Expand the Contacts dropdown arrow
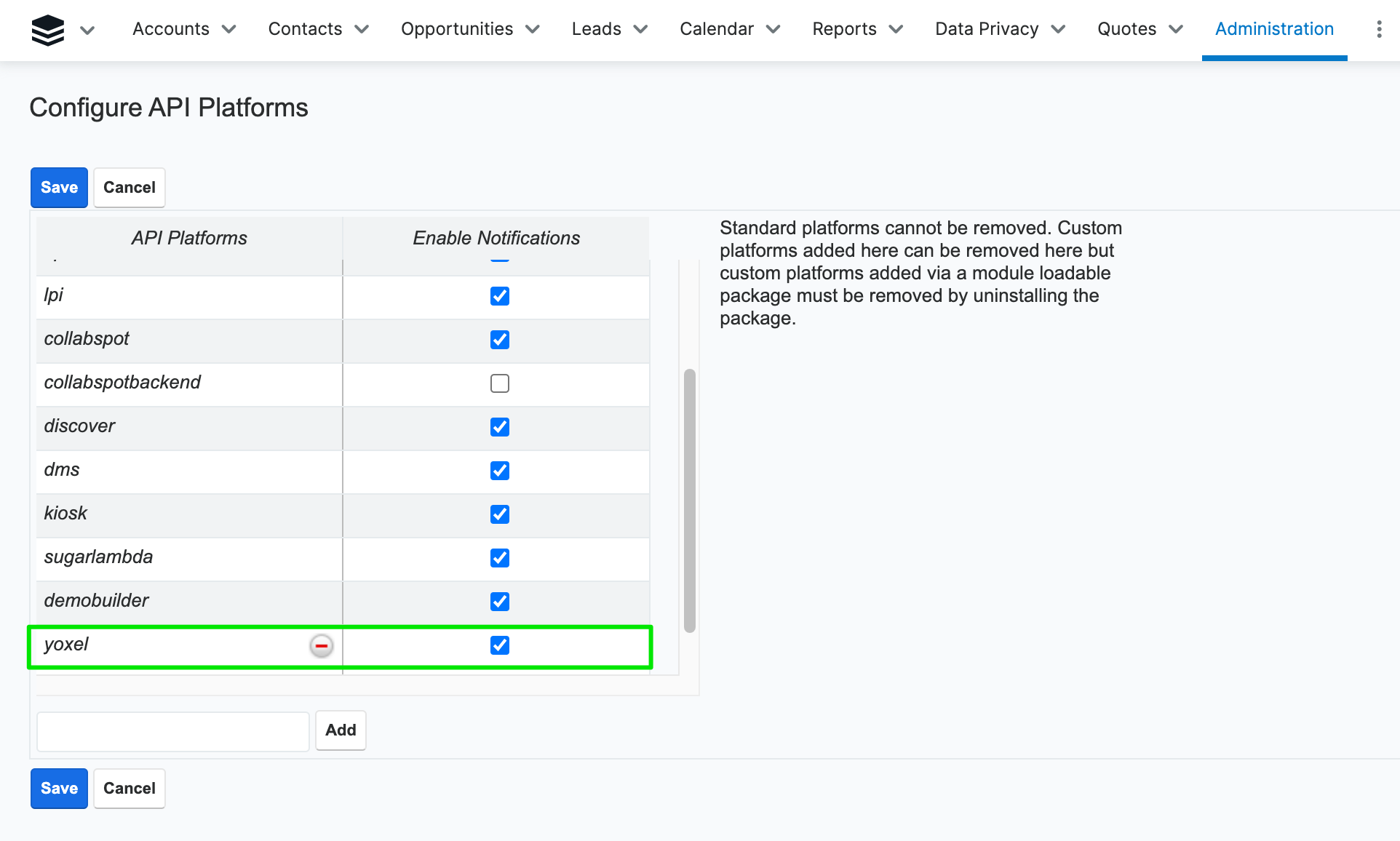Viewport: 1400px width, 841px height. tap(362, 29)
